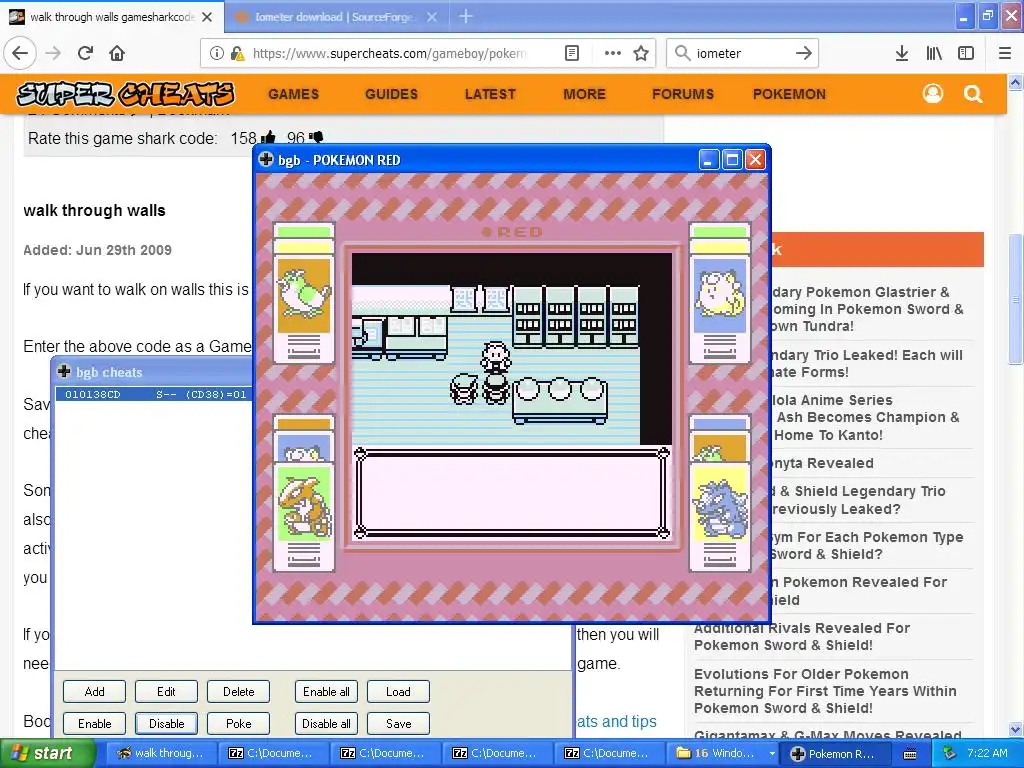Click the Load cheats button
This screenshot has width=1024, height=768.
(x=398, y=692)
